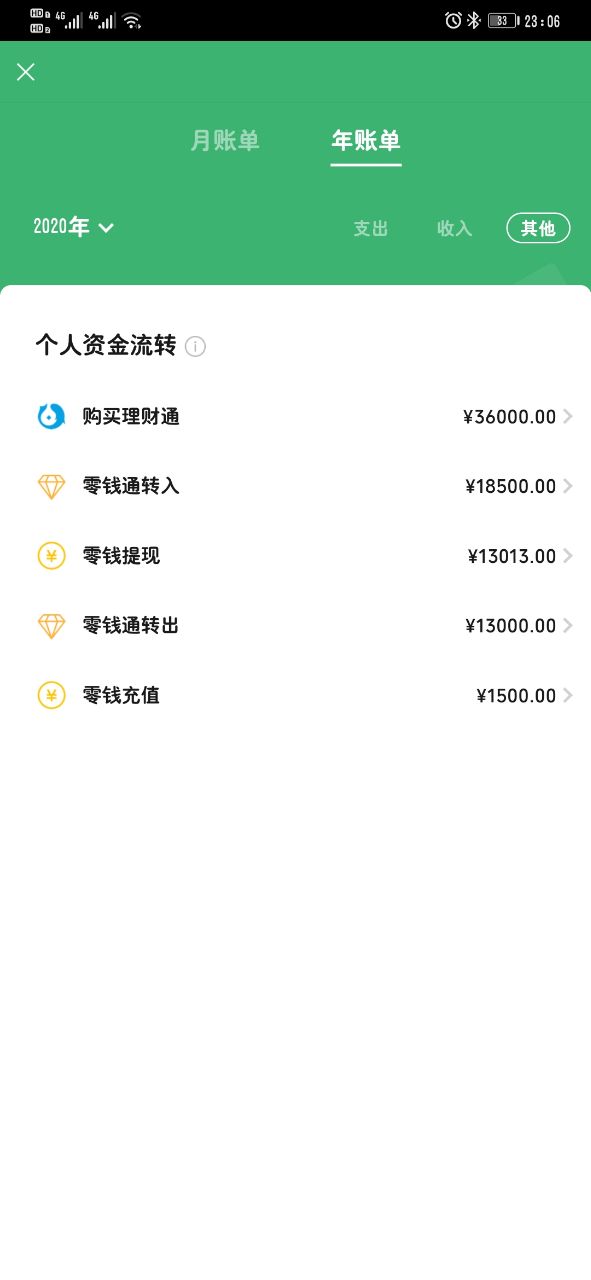The image size is (591, 1280).
Task: Tap the yen coin icon beside 零钱充值
Action: tap(51, 696)
